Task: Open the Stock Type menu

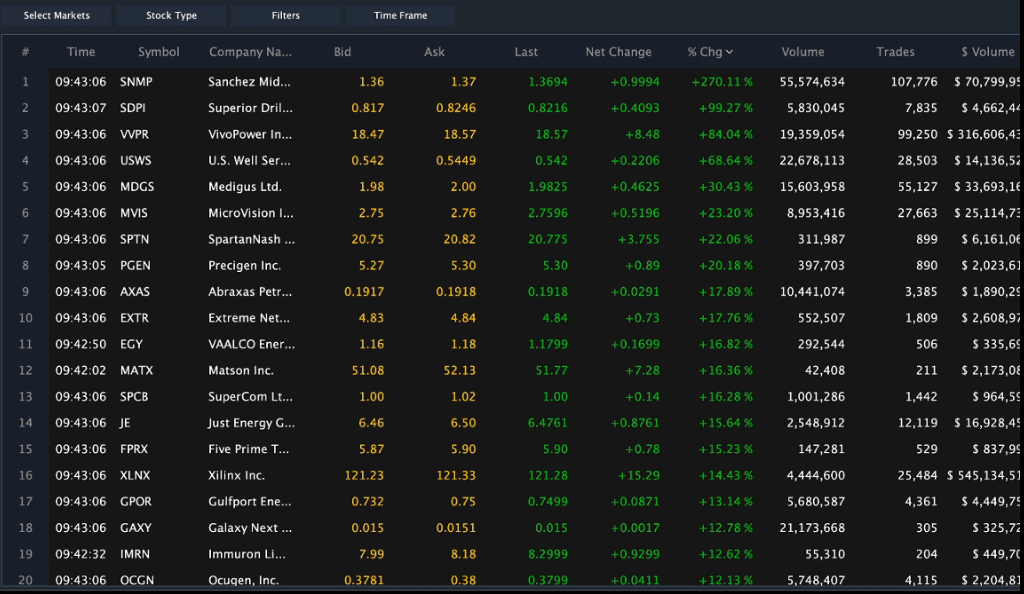Action: (x=171, y=15)
